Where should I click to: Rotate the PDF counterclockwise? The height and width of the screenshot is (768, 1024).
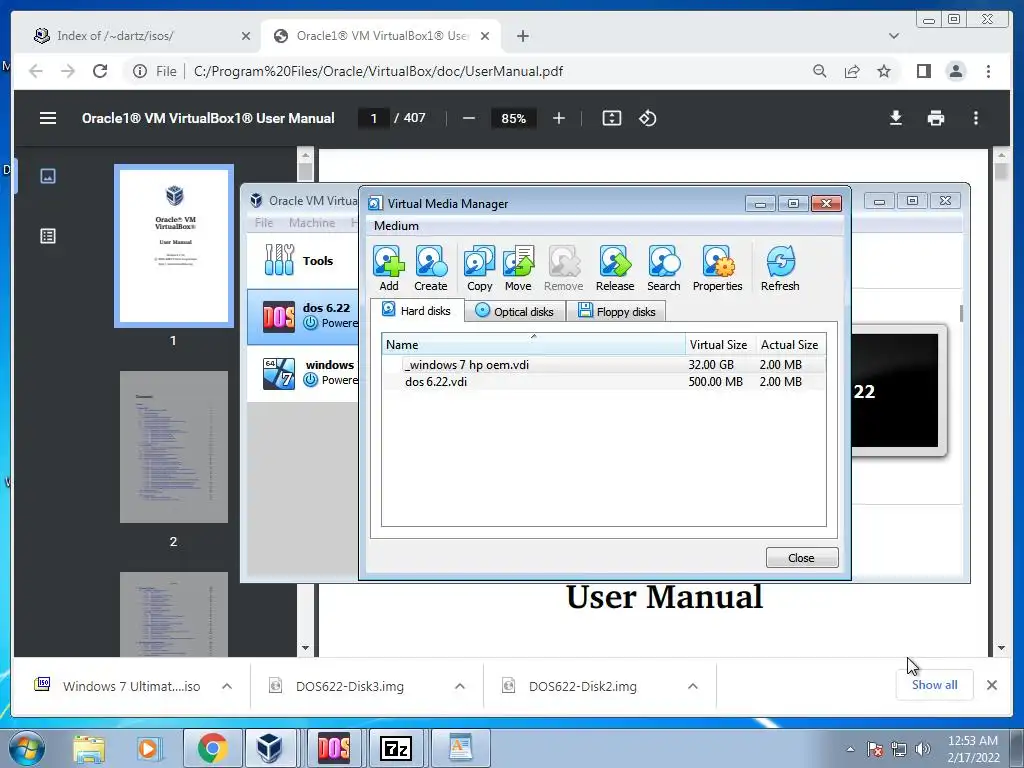pyautogui.click(x=647, y=118)
